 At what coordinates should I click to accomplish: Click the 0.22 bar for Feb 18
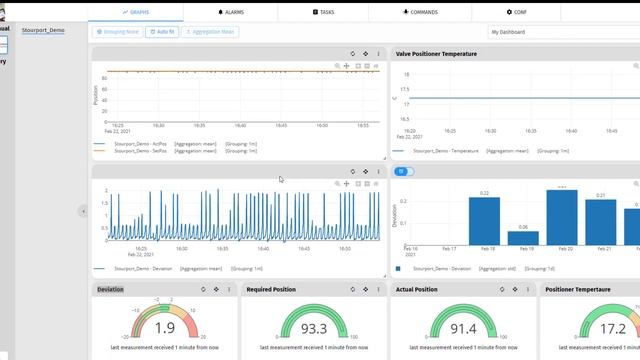click(x=484, y=221)
